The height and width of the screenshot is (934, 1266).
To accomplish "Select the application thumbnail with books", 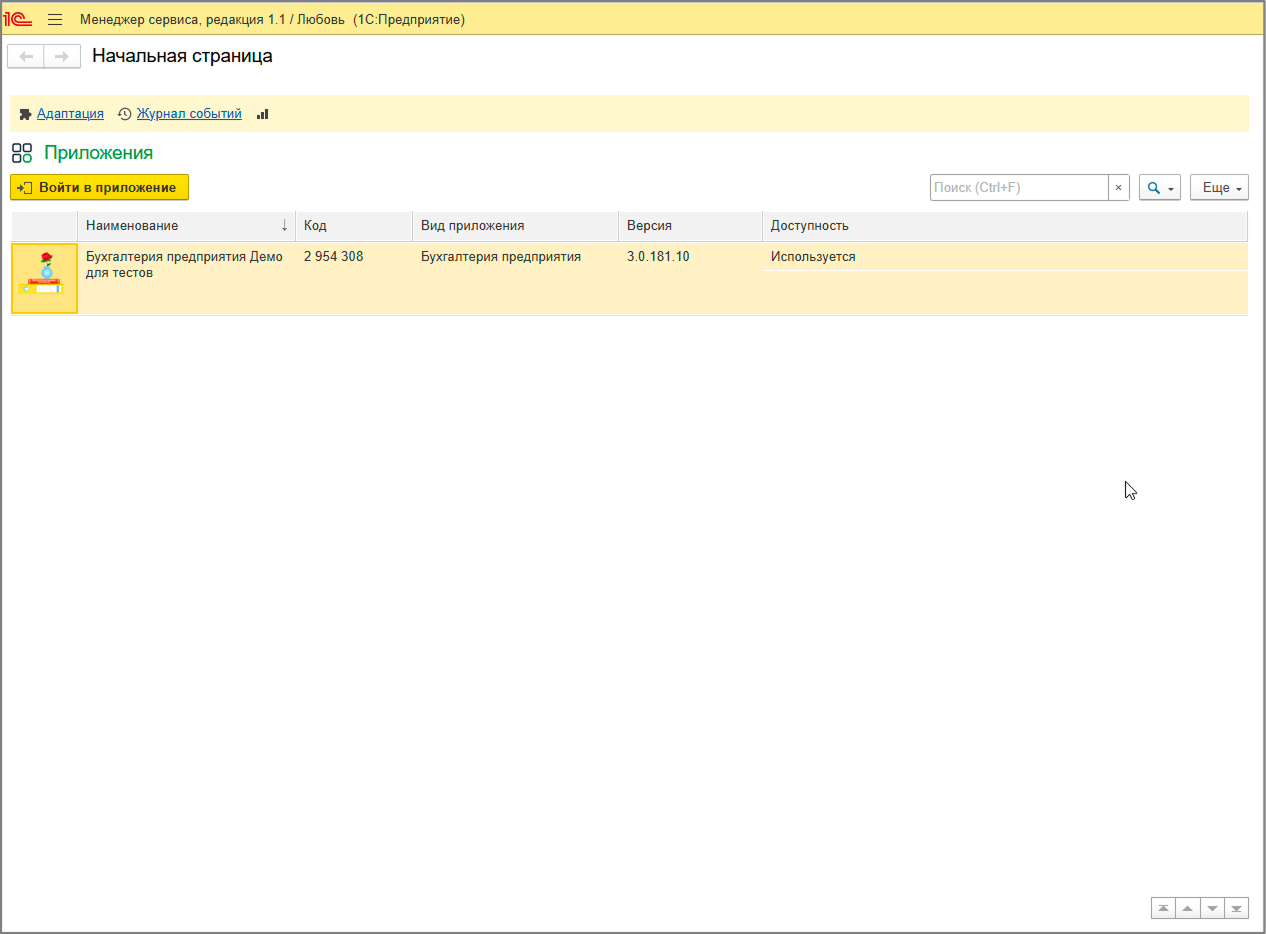I will [x=44, y=278].
